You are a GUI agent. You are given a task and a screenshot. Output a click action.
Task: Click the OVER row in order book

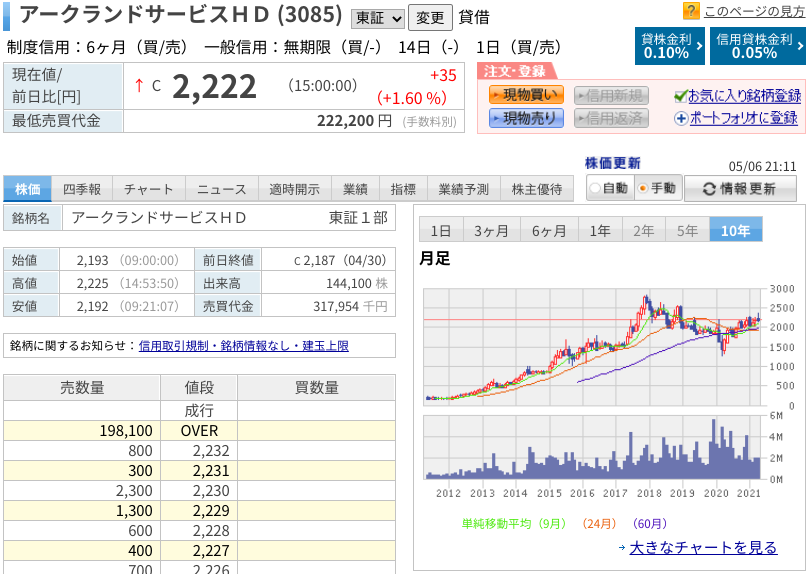199,431
